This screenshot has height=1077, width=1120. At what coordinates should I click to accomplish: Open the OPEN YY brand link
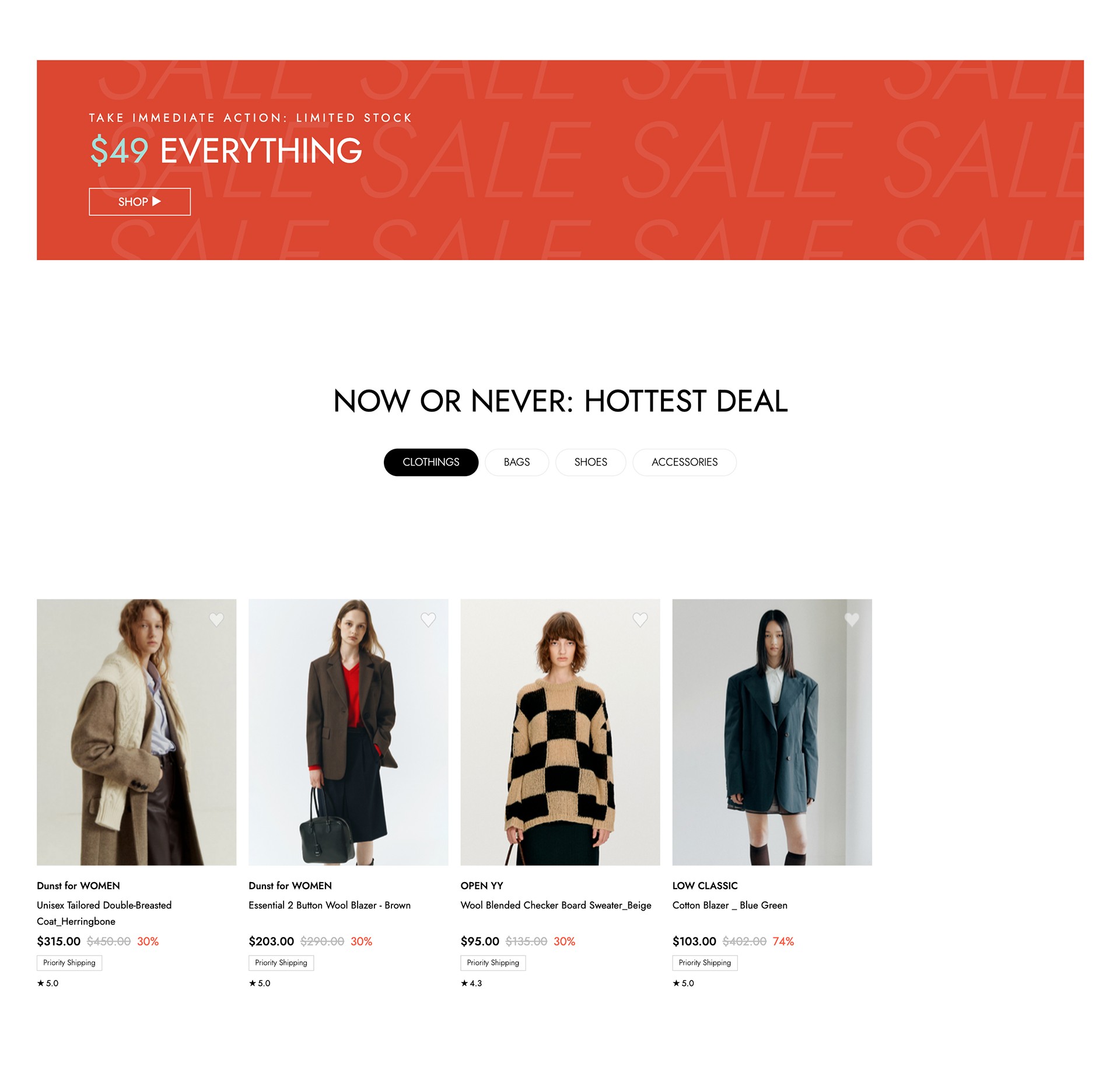pyautogui.click(x=482, y=886)
